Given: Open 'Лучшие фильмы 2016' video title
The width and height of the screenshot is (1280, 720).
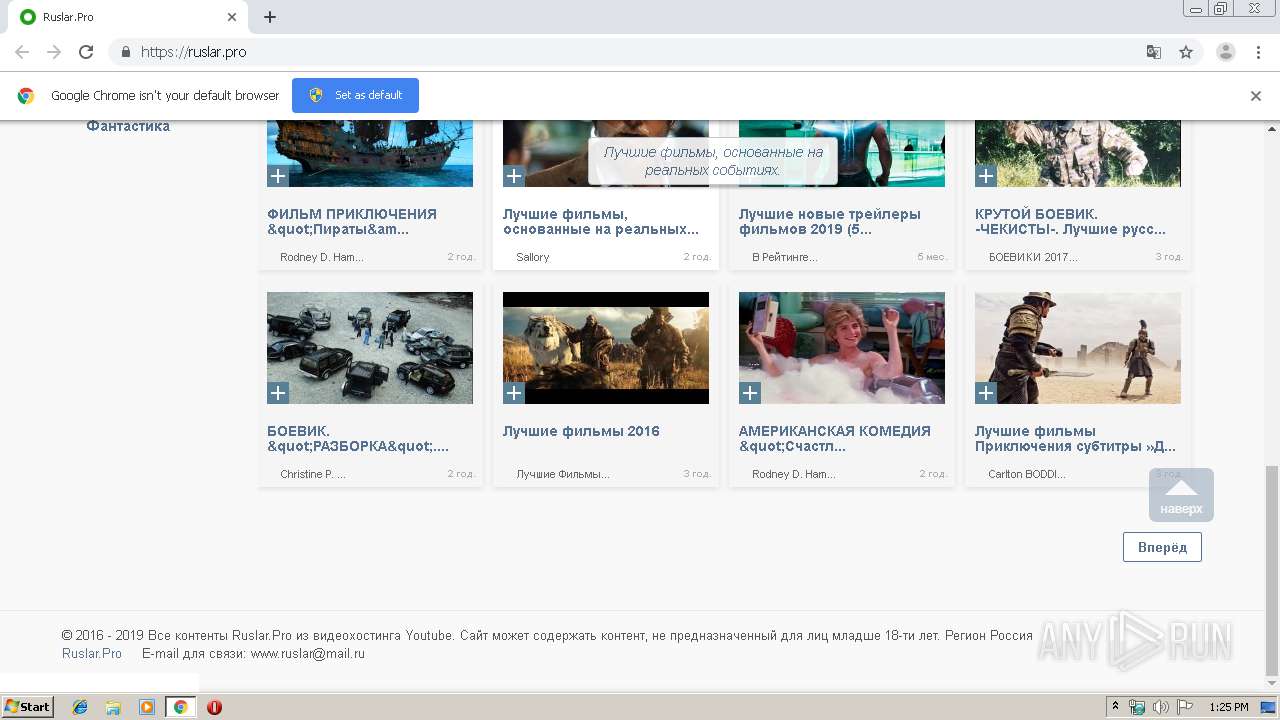Looking at the screenshot, I should (x=581, y=431).
